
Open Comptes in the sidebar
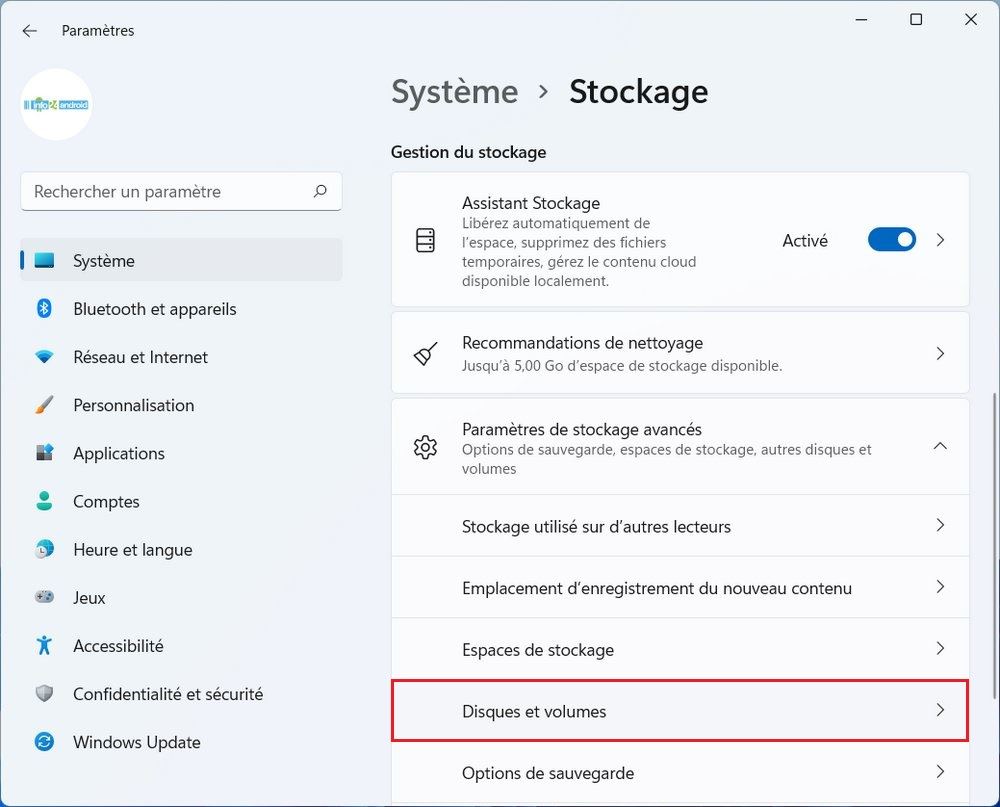click(x=106, y=502)
